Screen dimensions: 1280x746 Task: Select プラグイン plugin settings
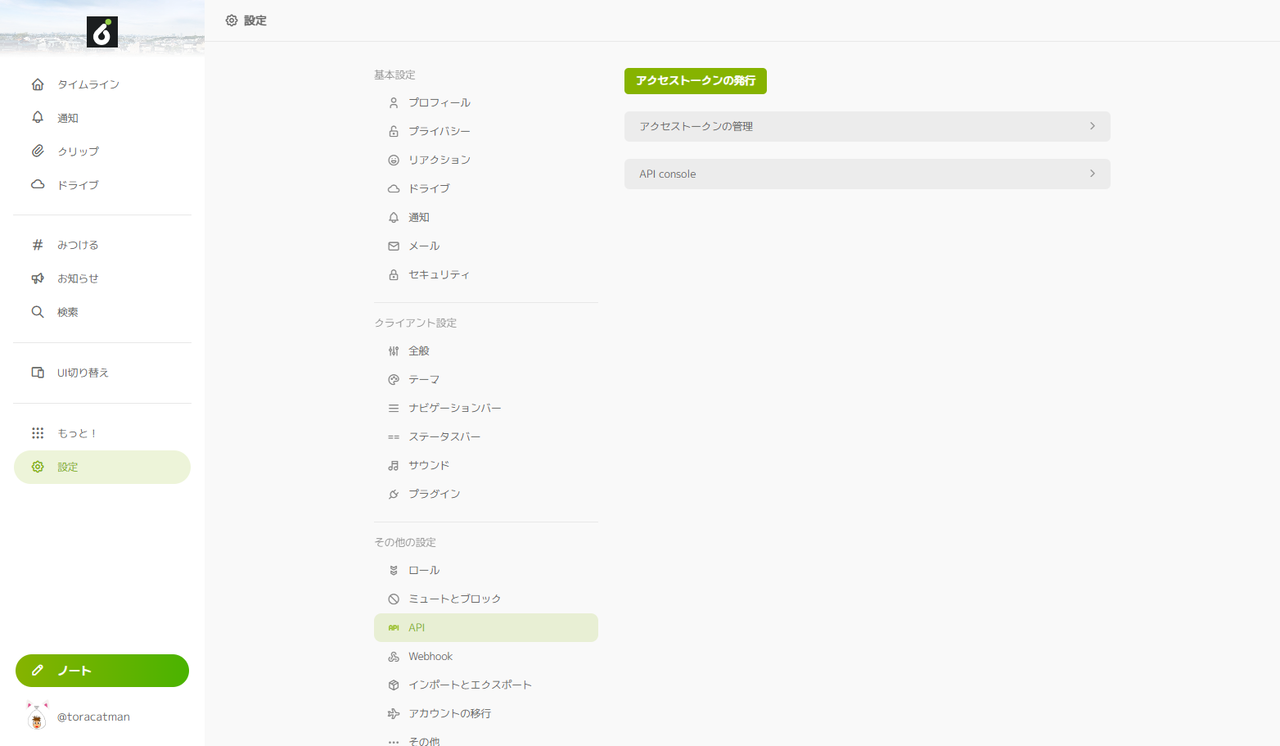coord(434,493)
